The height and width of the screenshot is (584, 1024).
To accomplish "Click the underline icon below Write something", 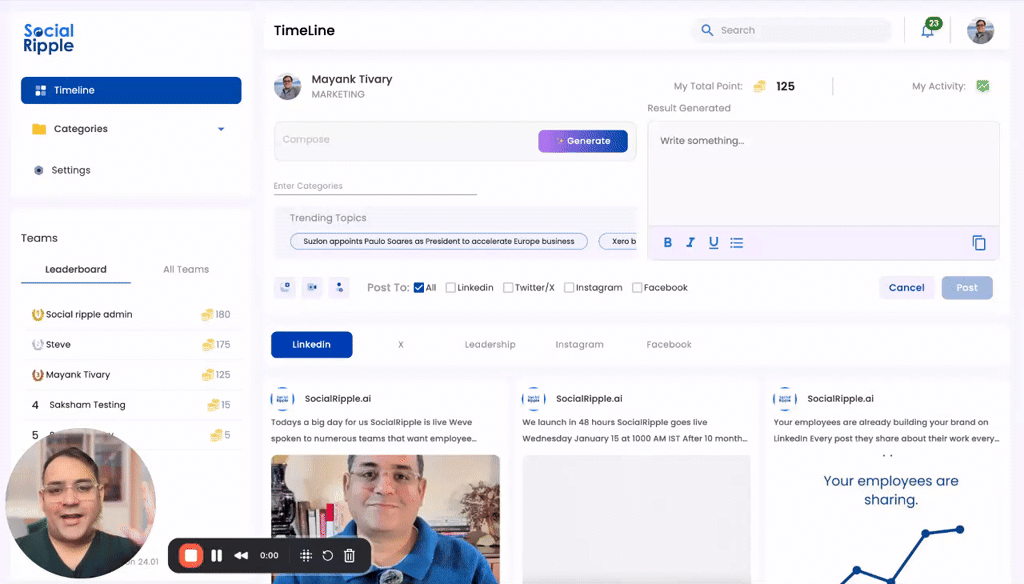I will pyautogui.click(x=713, y=242).
